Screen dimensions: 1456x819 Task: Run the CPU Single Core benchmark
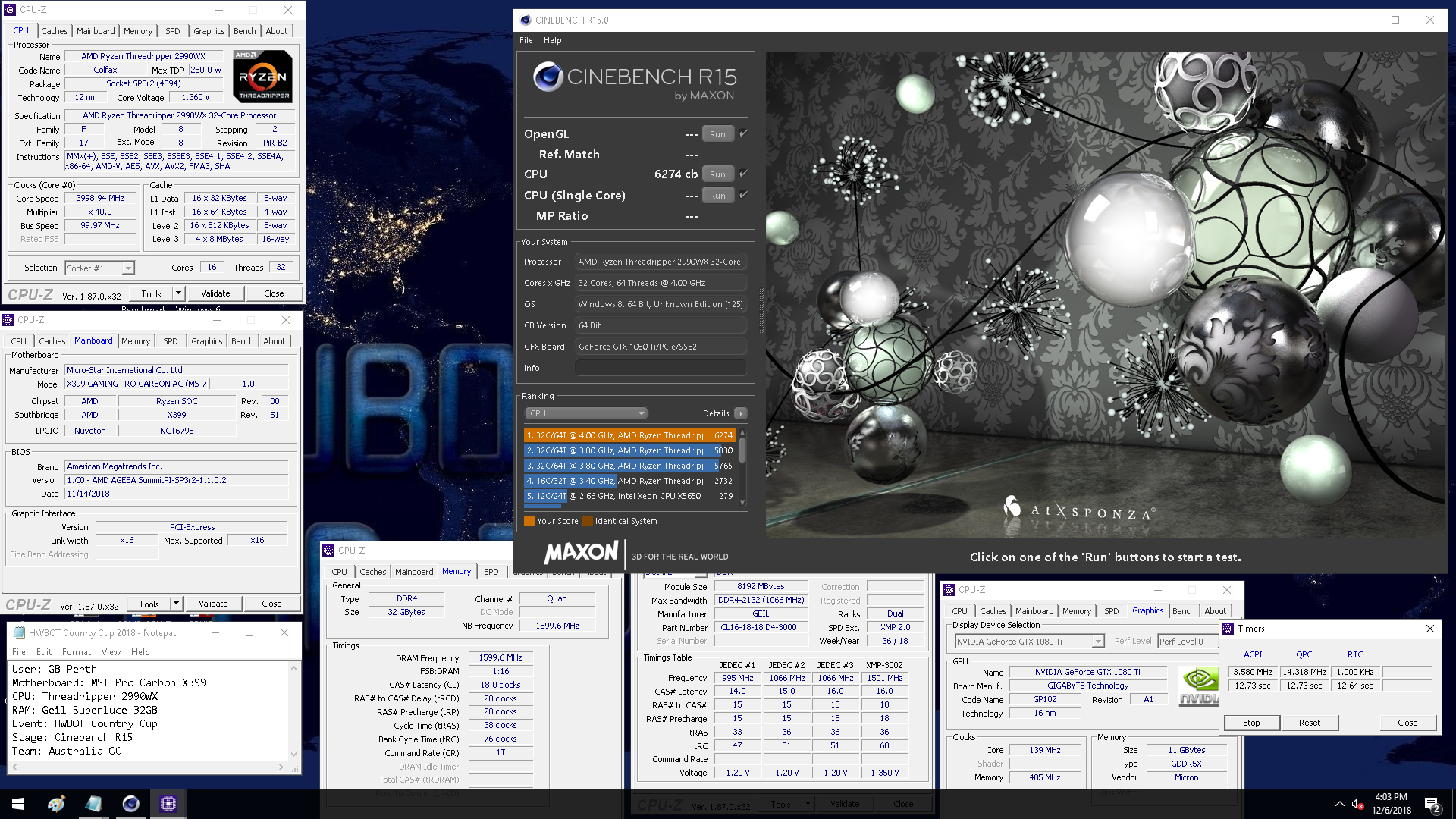point(717,196)
